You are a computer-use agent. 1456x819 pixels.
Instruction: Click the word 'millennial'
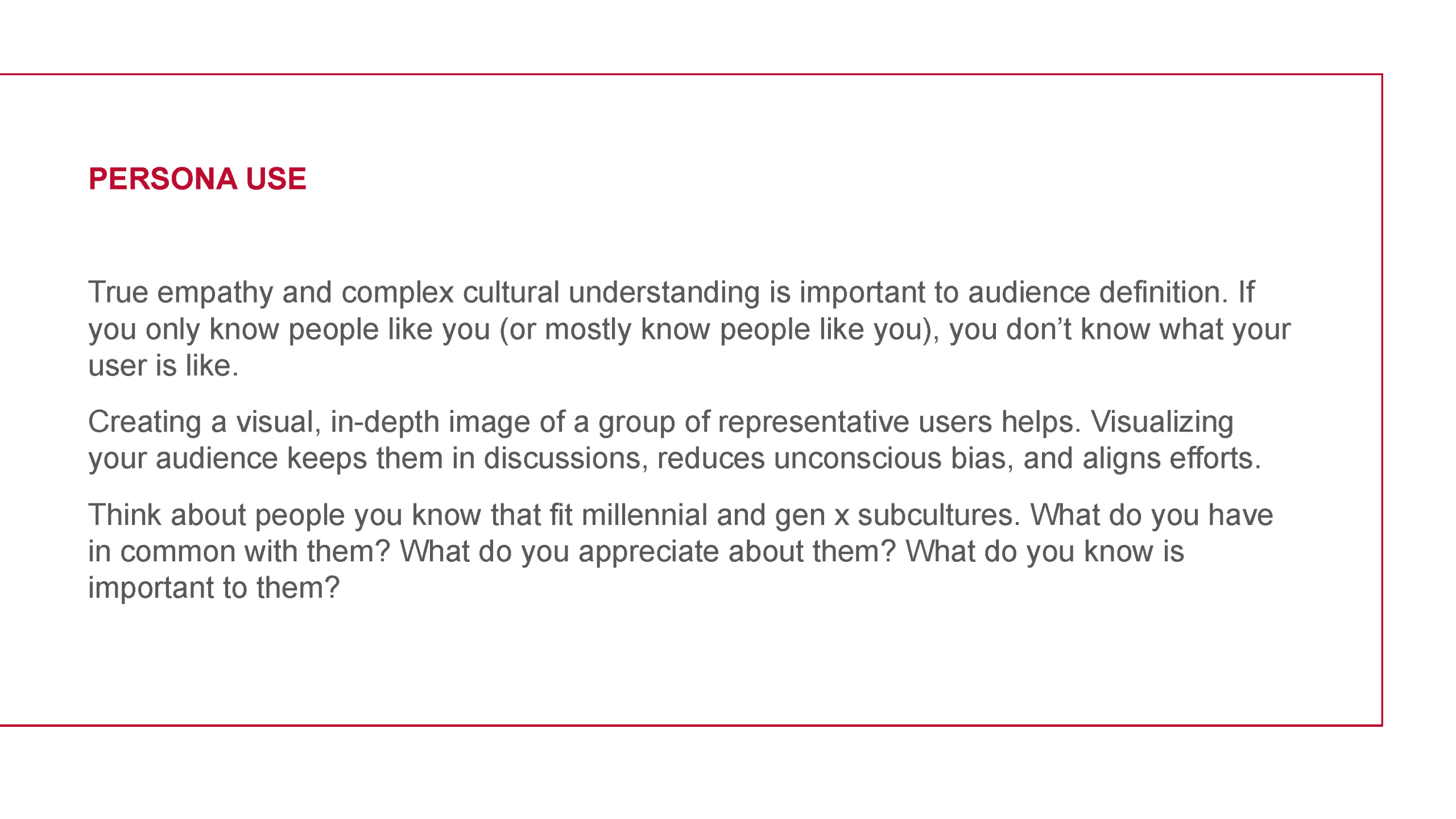click(644, 515)
